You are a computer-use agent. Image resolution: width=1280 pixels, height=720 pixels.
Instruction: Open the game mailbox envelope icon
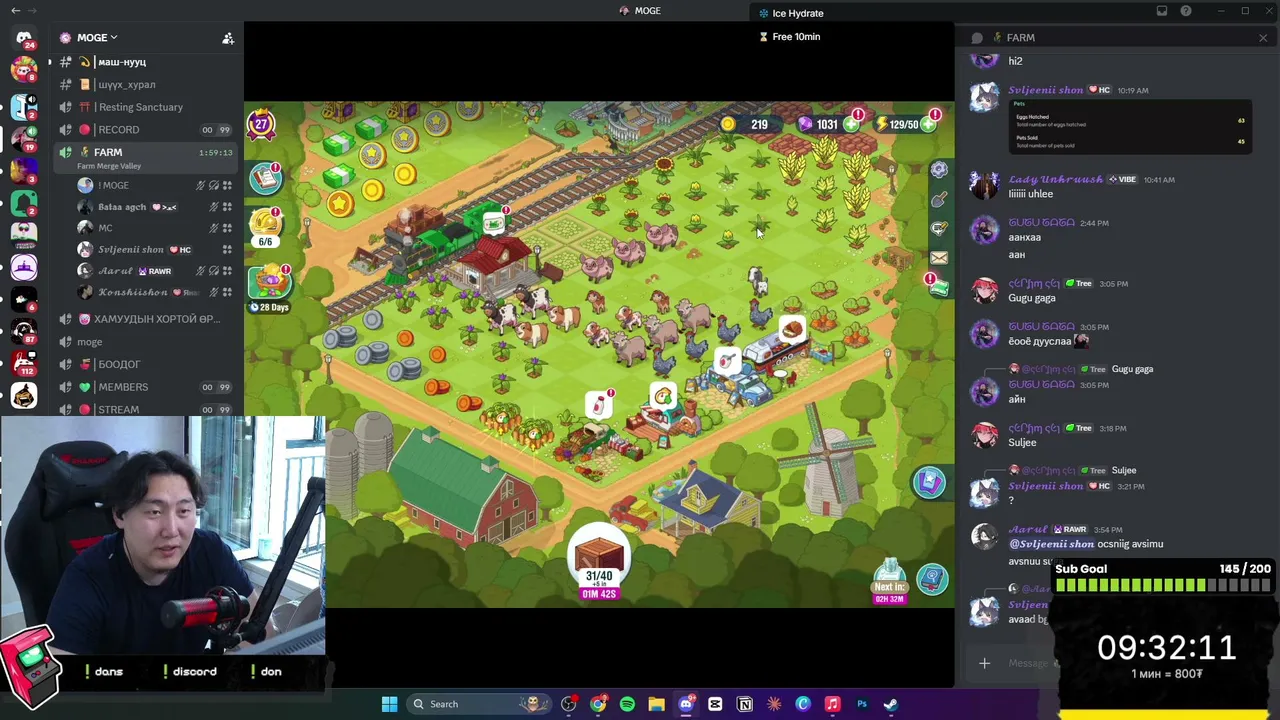click(x=938, y=257)
